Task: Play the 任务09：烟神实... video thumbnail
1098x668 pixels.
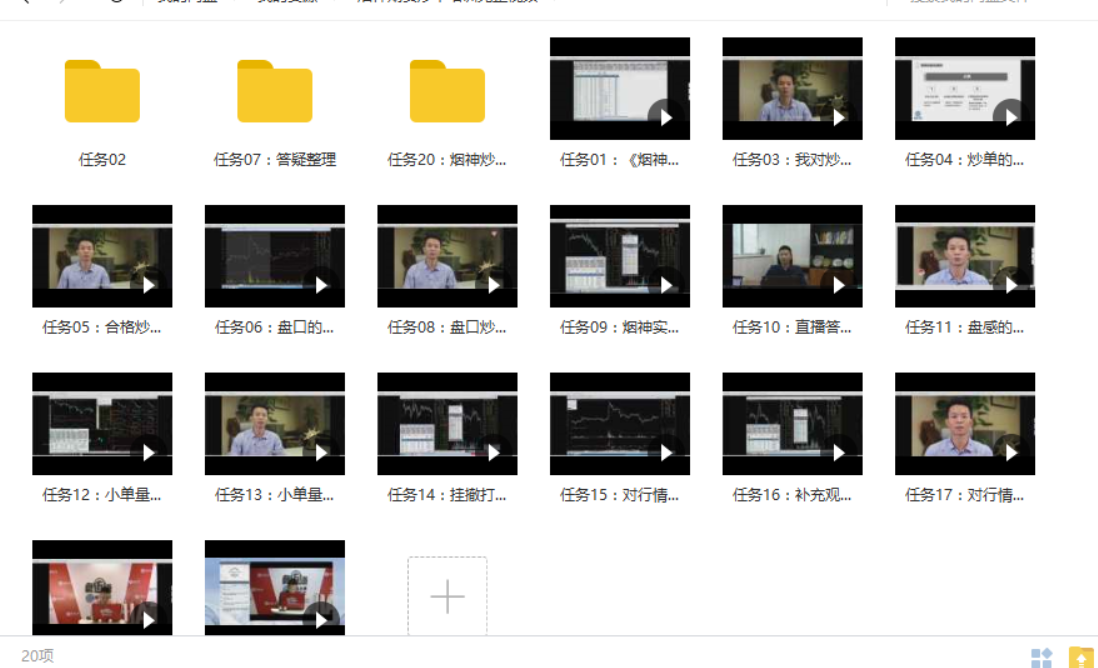Action: coord(620,256)
